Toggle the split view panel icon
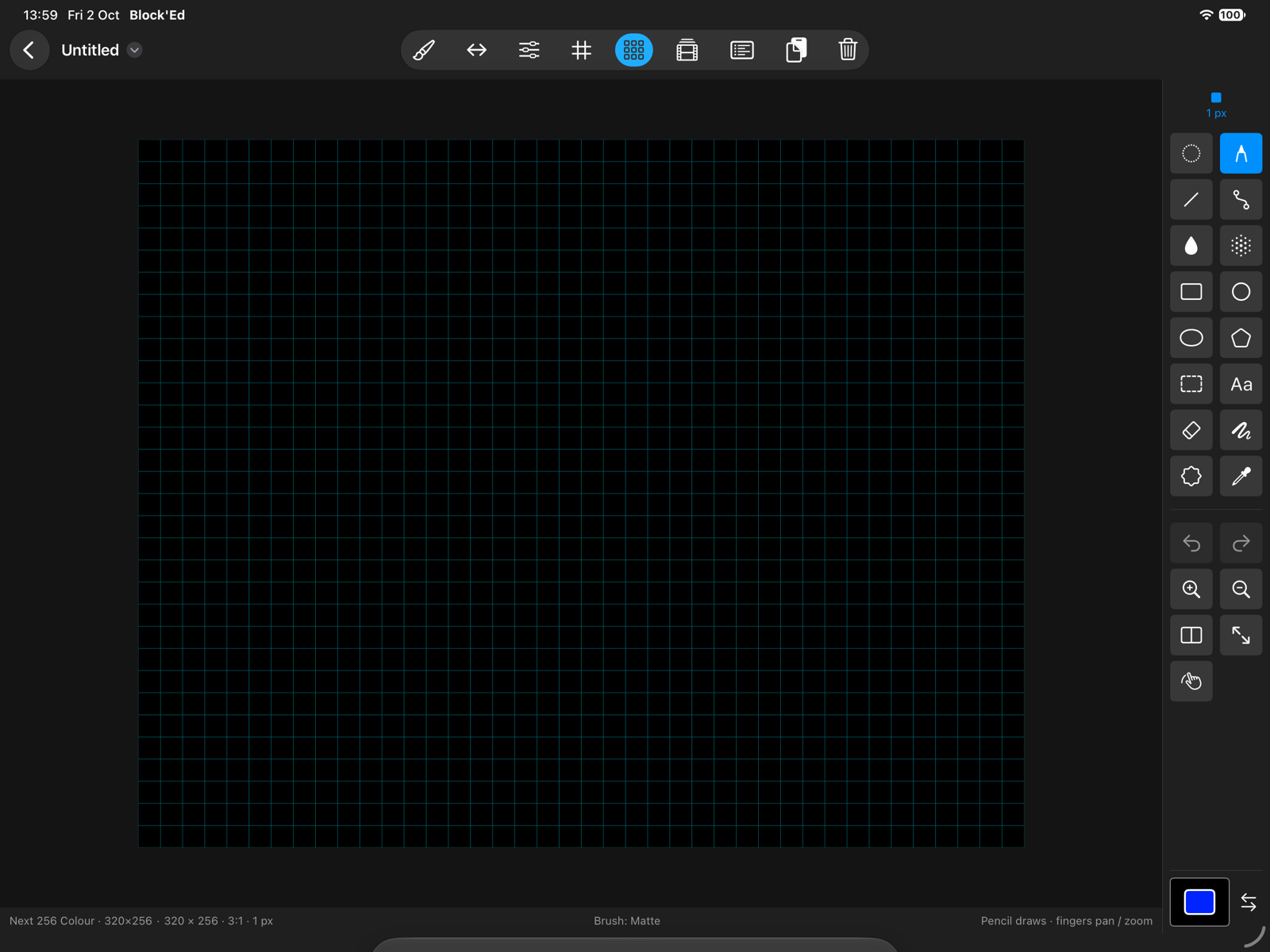This screenshot has height=952, width=1270. pos(1191,635)
